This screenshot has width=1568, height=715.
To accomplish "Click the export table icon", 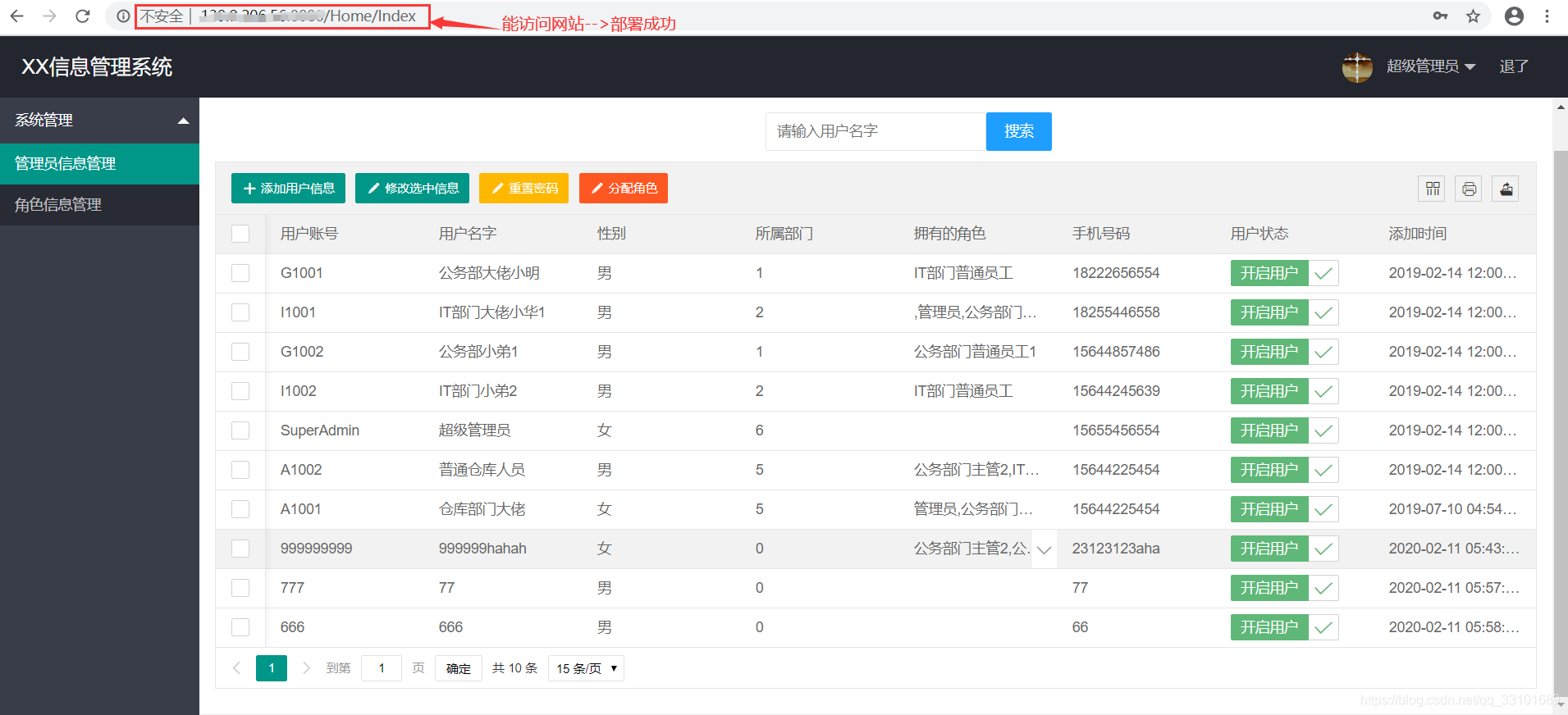I will click(x=1506, y=189).
